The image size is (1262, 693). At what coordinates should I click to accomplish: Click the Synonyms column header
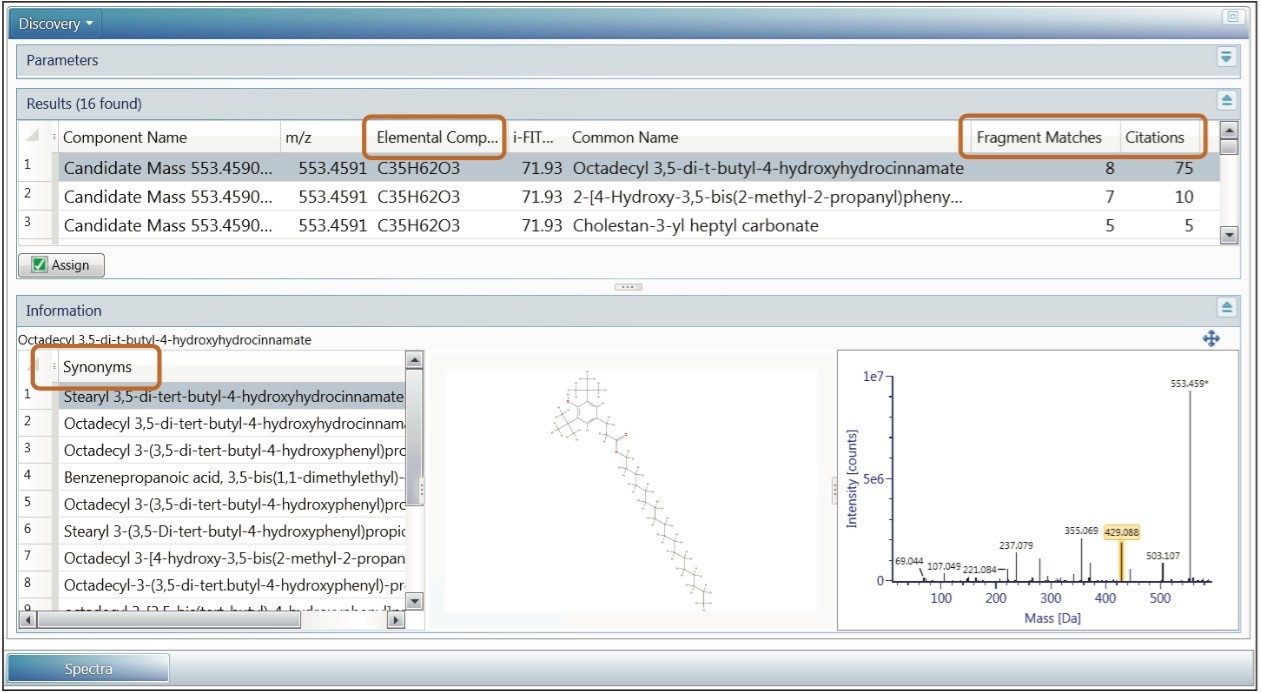(x=230, y=368)
